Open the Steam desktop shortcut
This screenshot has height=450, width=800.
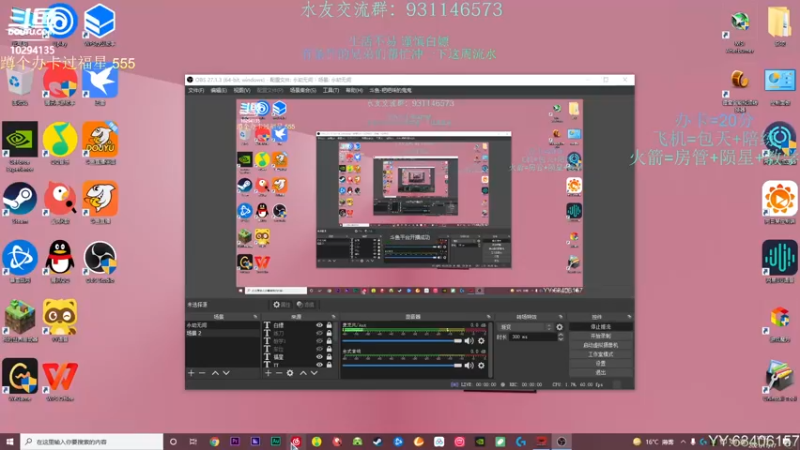(x=20, y=203)
